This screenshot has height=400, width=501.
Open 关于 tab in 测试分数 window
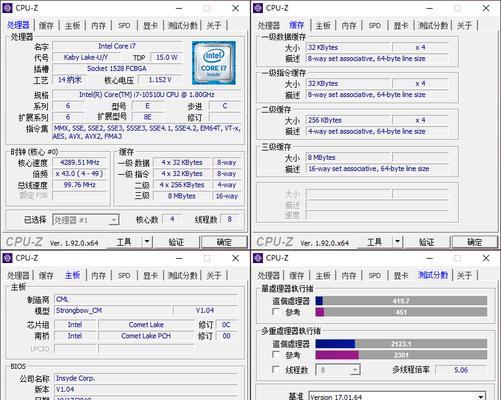pos(464,276)
